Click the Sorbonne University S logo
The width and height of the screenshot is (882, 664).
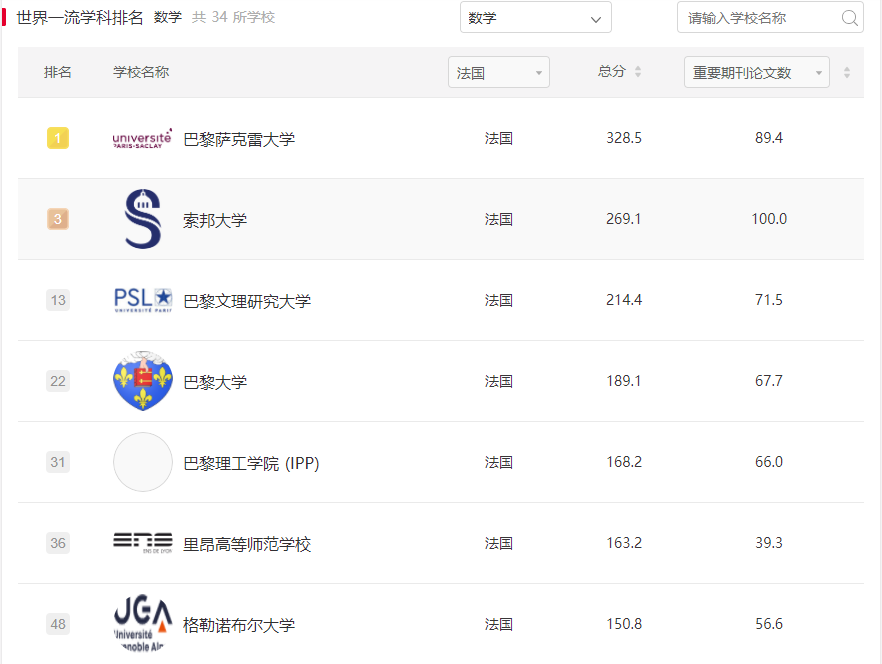point(143,219)
